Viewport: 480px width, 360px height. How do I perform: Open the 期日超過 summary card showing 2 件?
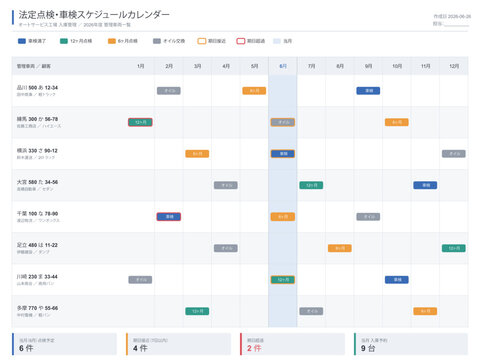point(292,344)
